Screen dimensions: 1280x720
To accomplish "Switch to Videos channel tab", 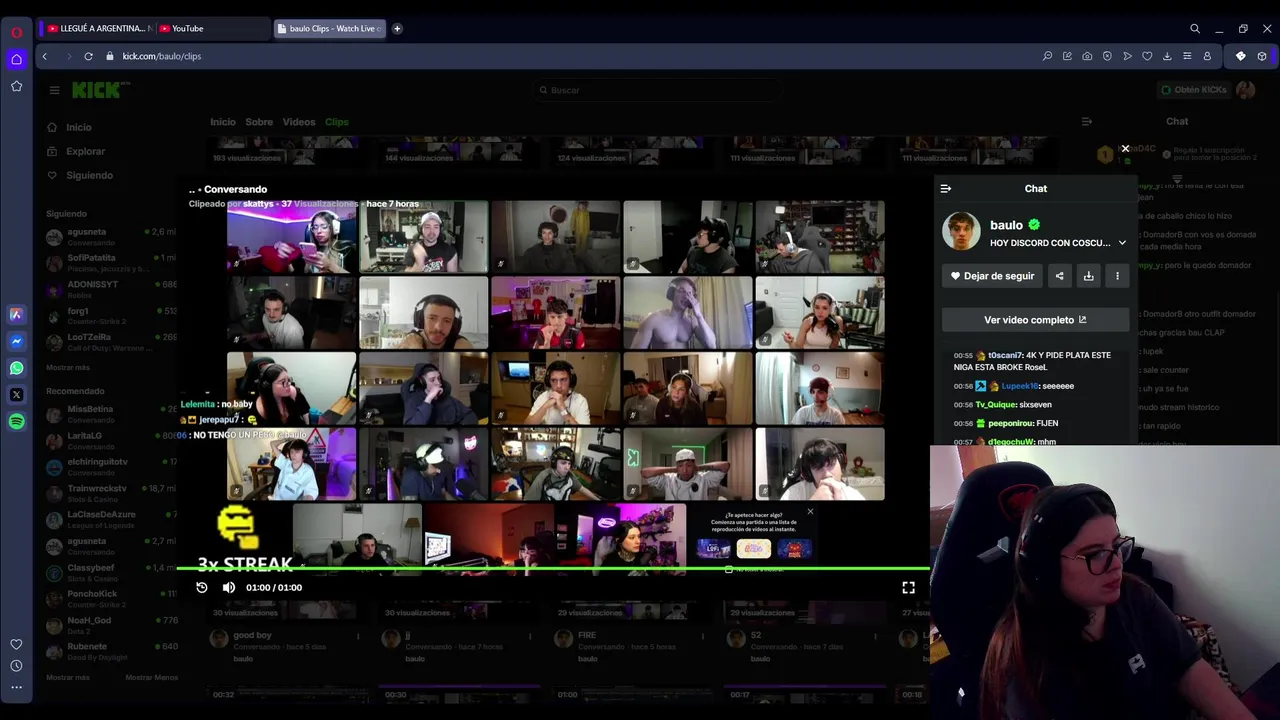I will 299,122.
